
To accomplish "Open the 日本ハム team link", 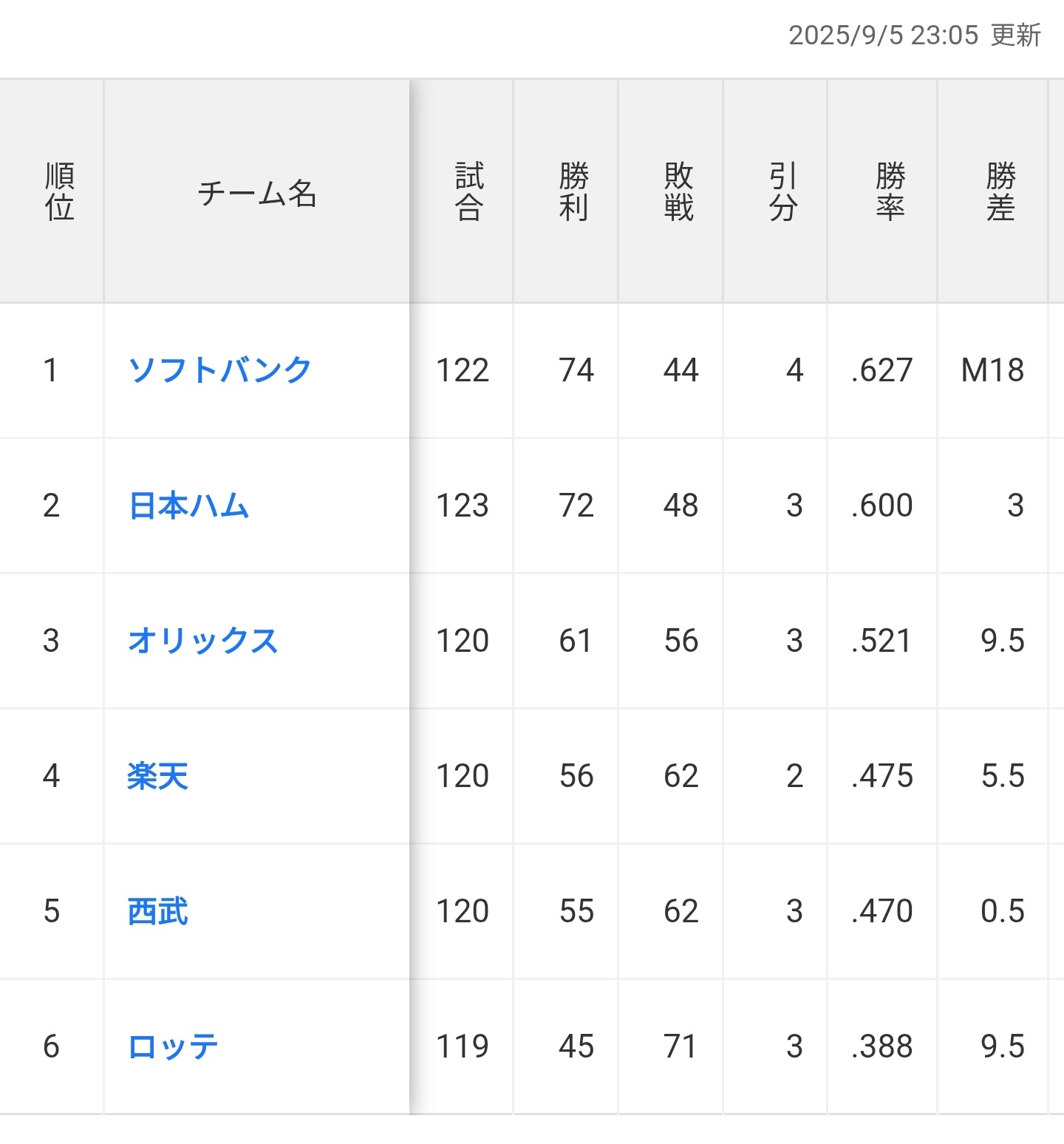I will coord(189,505).
